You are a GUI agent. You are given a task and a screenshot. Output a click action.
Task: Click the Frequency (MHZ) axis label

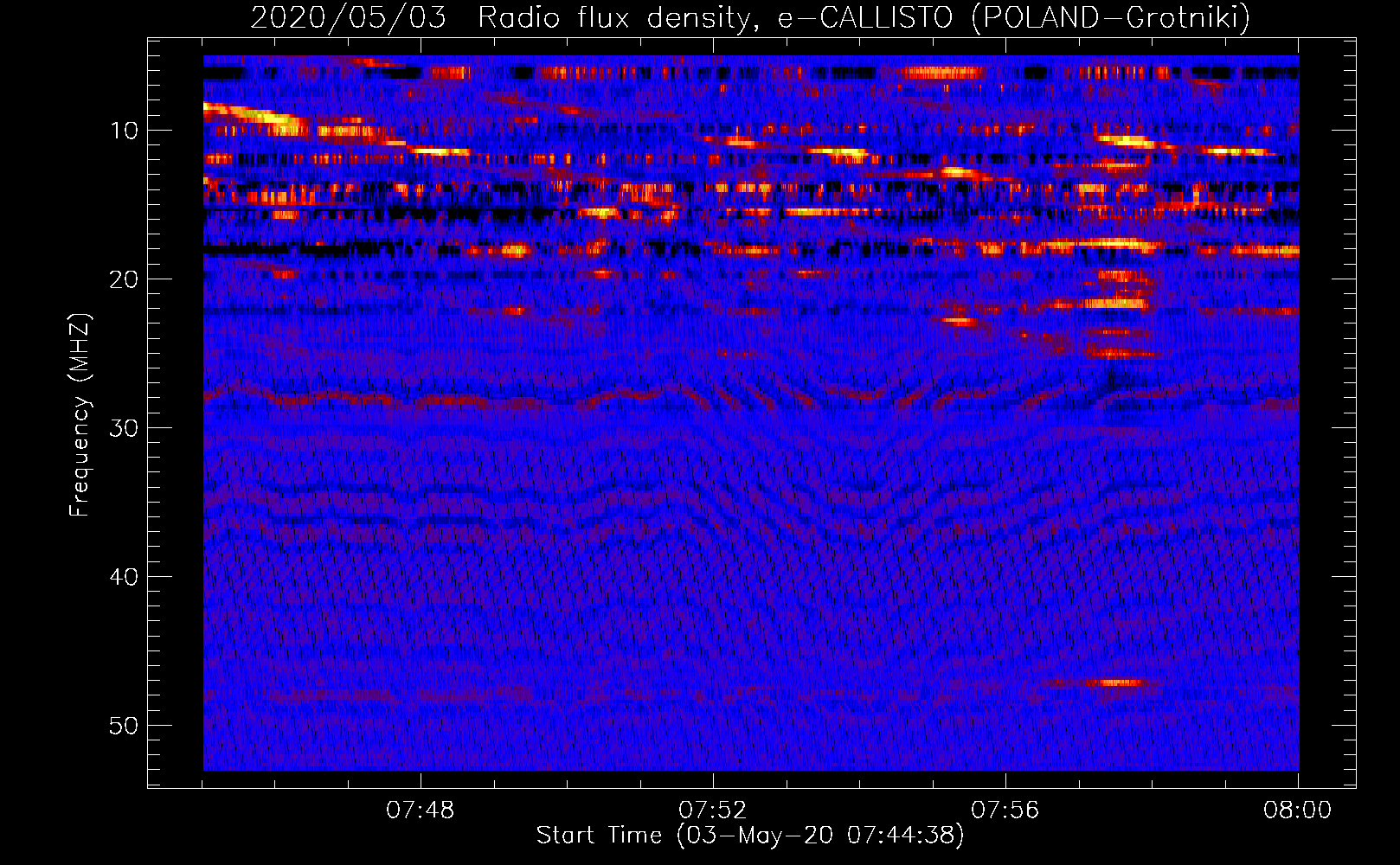pyautogui.click(x=80, y=415)
